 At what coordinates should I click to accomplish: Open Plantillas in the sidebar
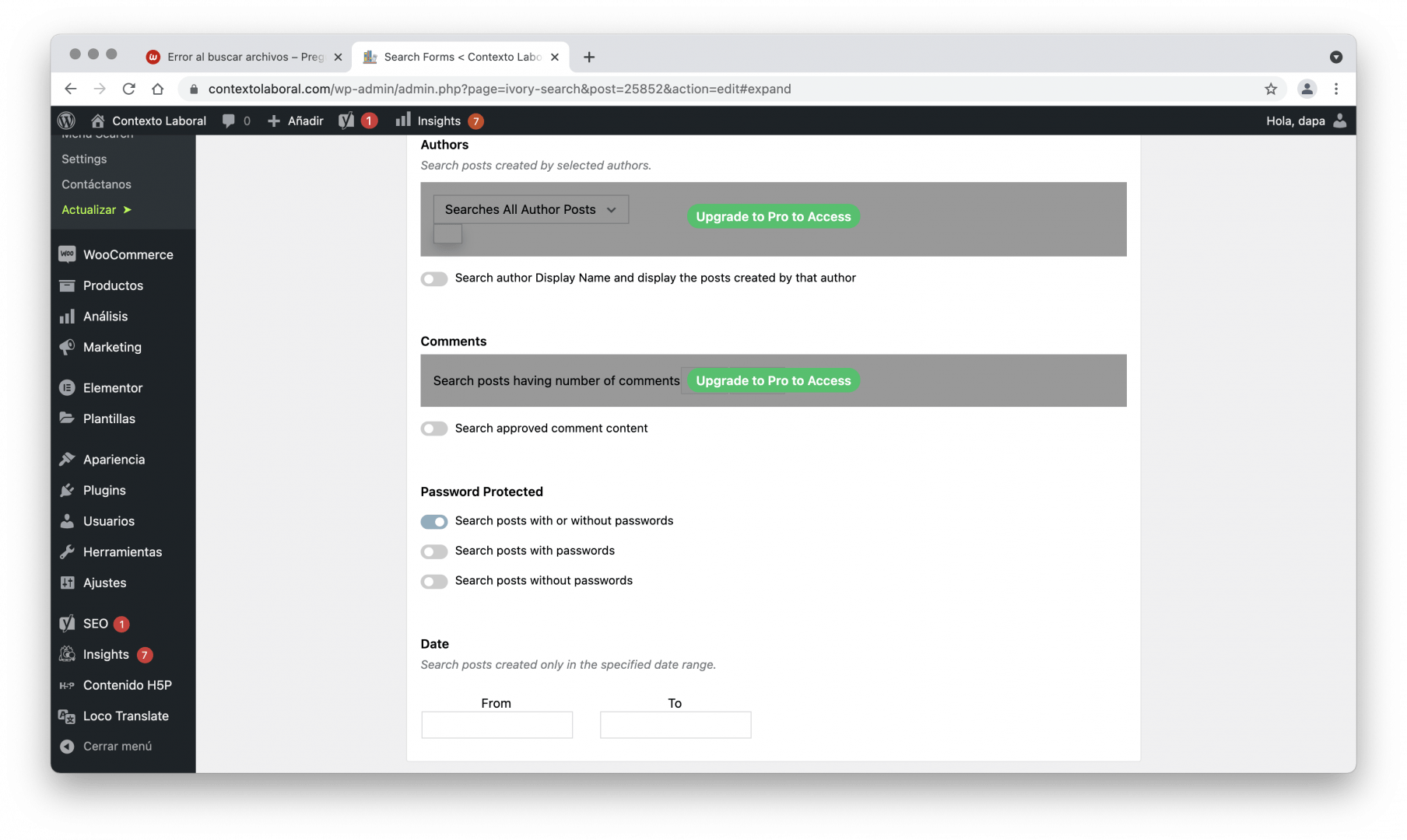pos(123,418)
